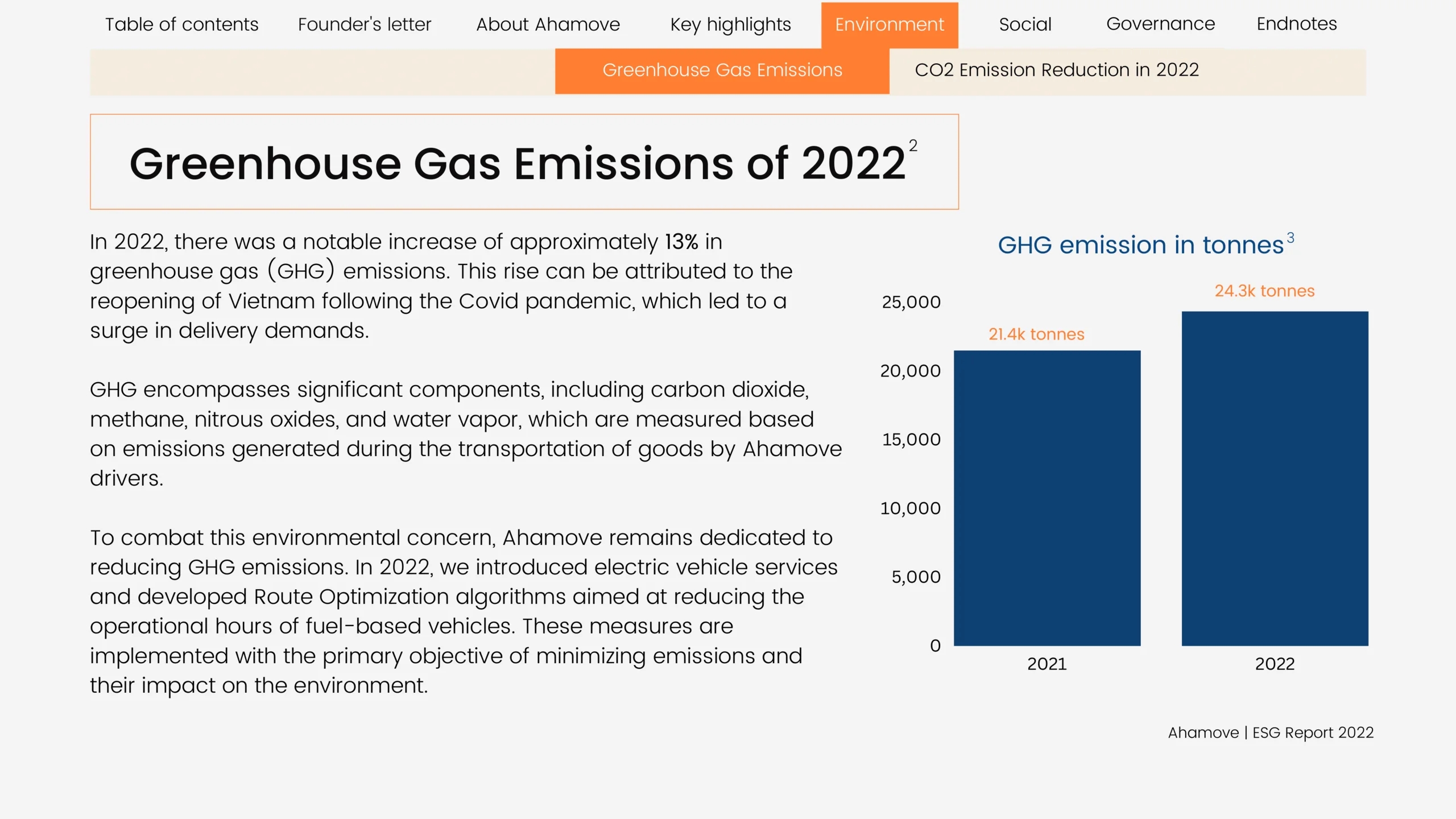Switch to the Social section
This screenshot has height=819, width=1456.
point(1024,24)
